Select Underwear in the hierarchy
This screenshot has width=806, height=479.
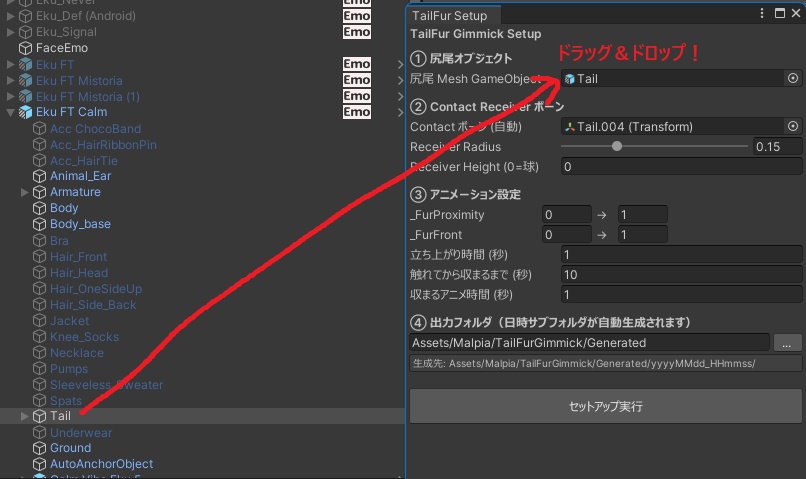[x=81, y=433]
